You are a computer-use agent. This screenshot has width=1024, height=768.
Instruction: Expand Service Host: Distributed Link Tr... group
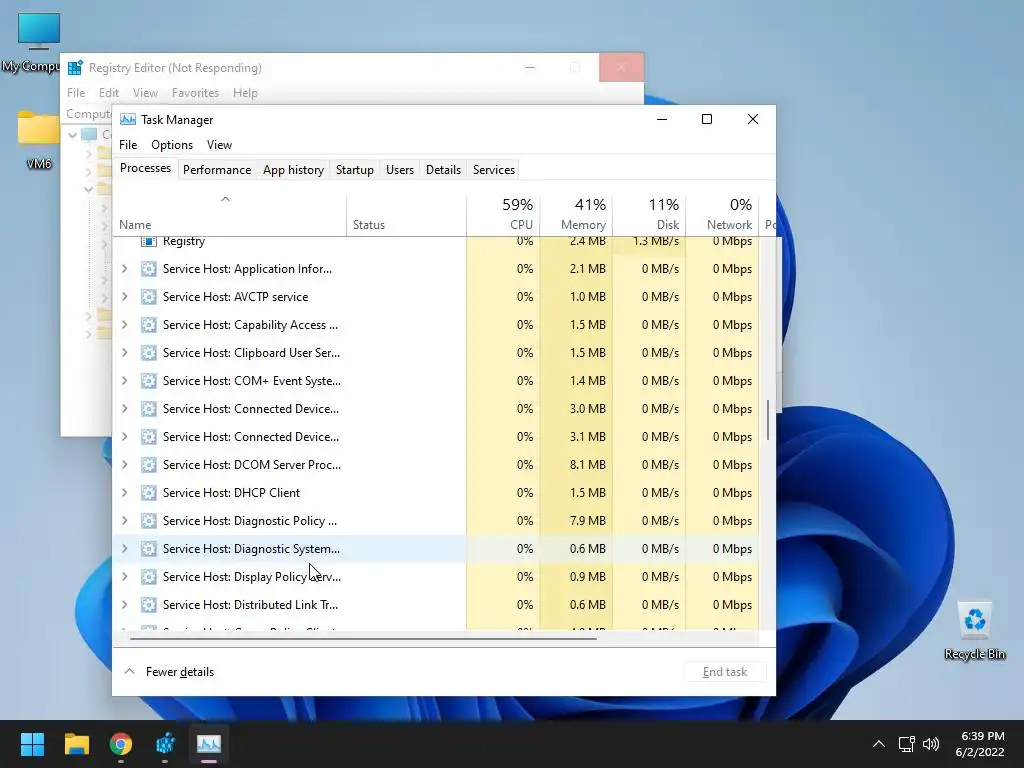click(125, 605)
